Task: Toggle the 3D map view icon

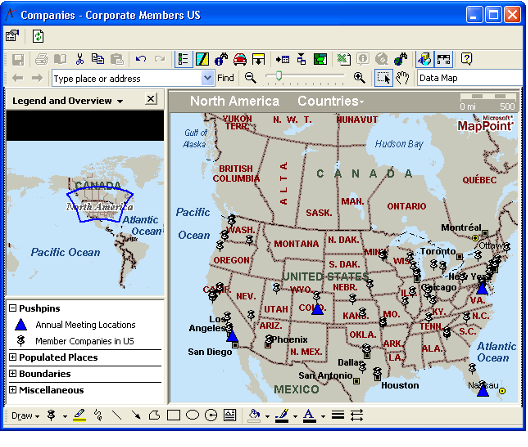Action: 425,59
